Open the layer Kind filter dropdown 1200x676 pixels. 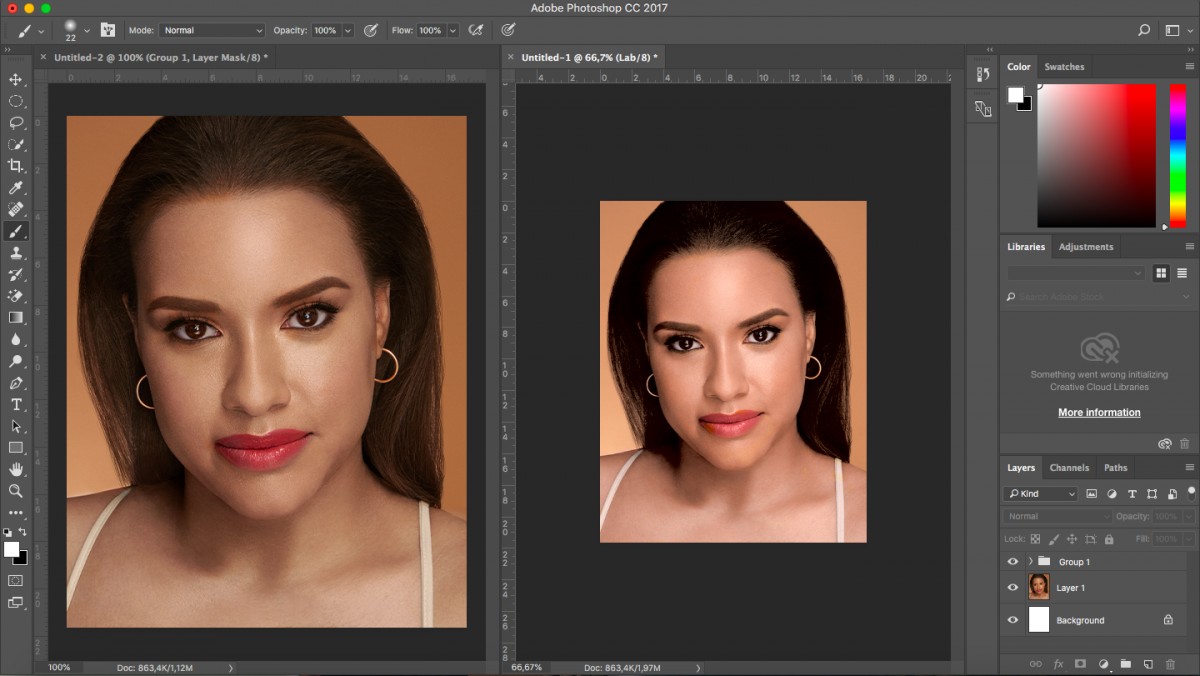click(1041, 494)
